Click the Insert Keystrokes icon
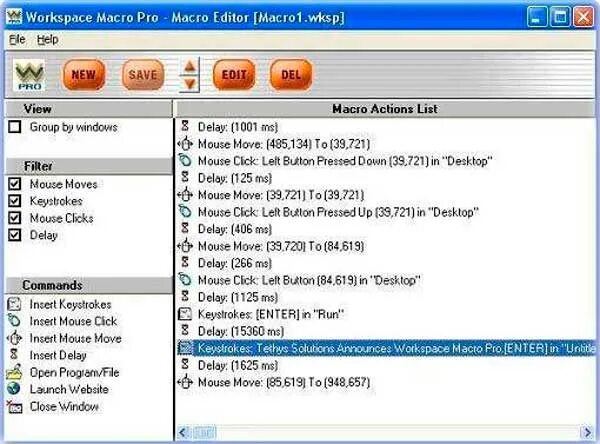600x444 pixels. coord(14,304)
